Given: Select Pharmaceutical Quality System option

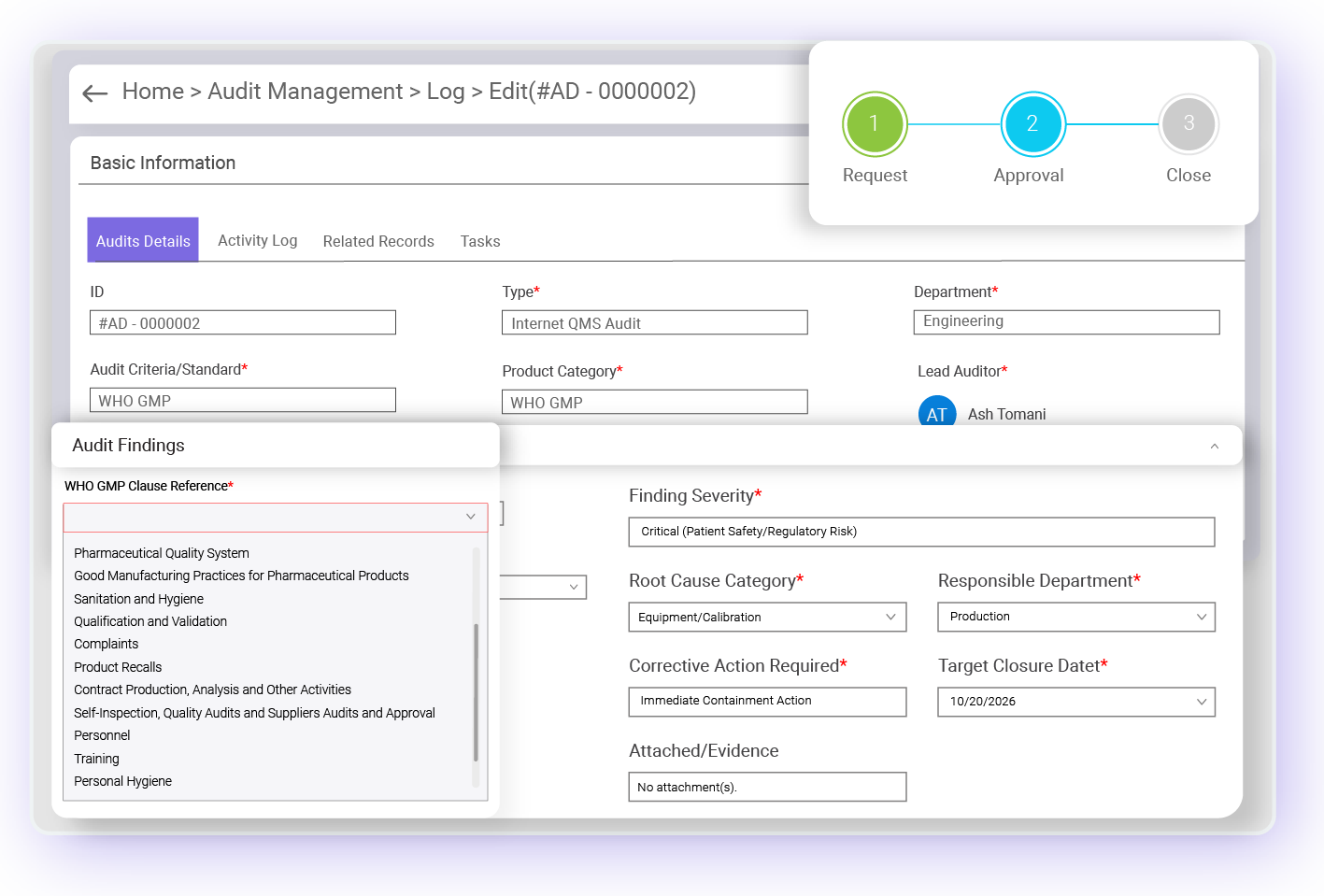Looking at the screenshot, I should pyautogui.click(x=162, y=553).
